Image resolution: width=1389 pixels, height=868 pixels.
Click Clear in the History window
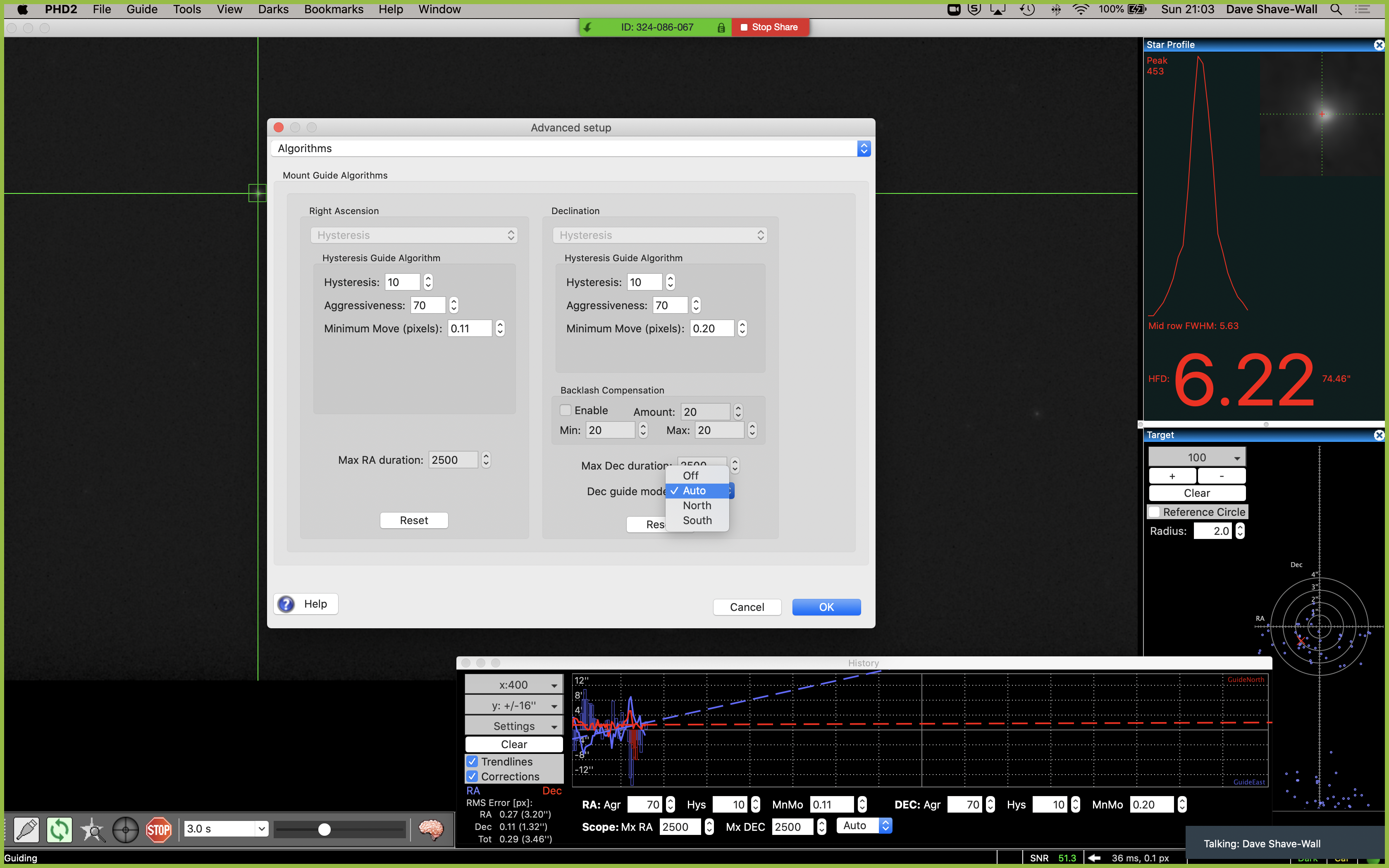coord(514,744)
